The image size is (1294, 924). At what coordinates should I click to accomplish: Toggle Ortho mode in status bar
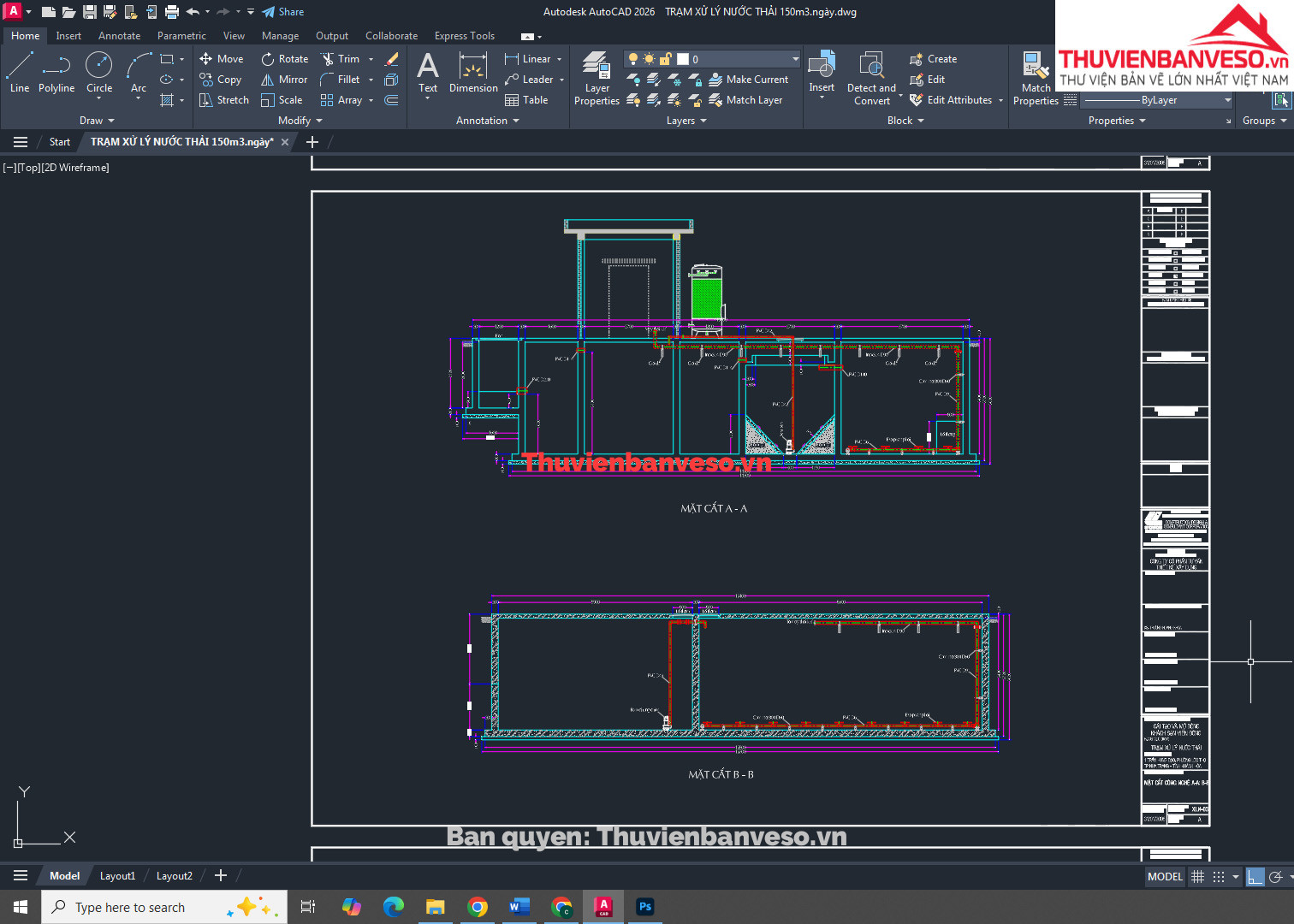pos(1255,876)
